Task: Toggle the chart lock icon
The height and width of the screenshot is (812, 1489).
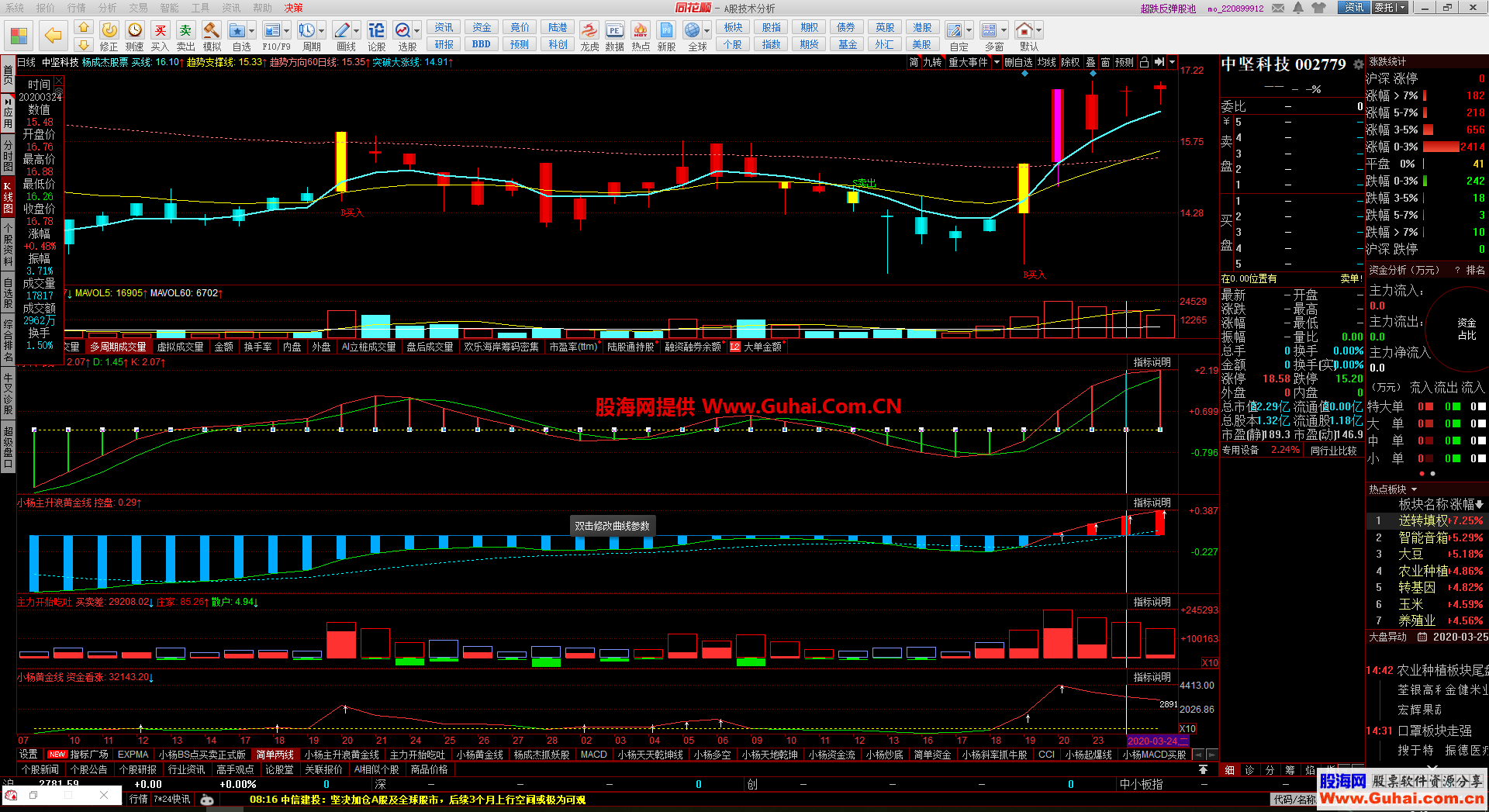Action: point(1144,62)
